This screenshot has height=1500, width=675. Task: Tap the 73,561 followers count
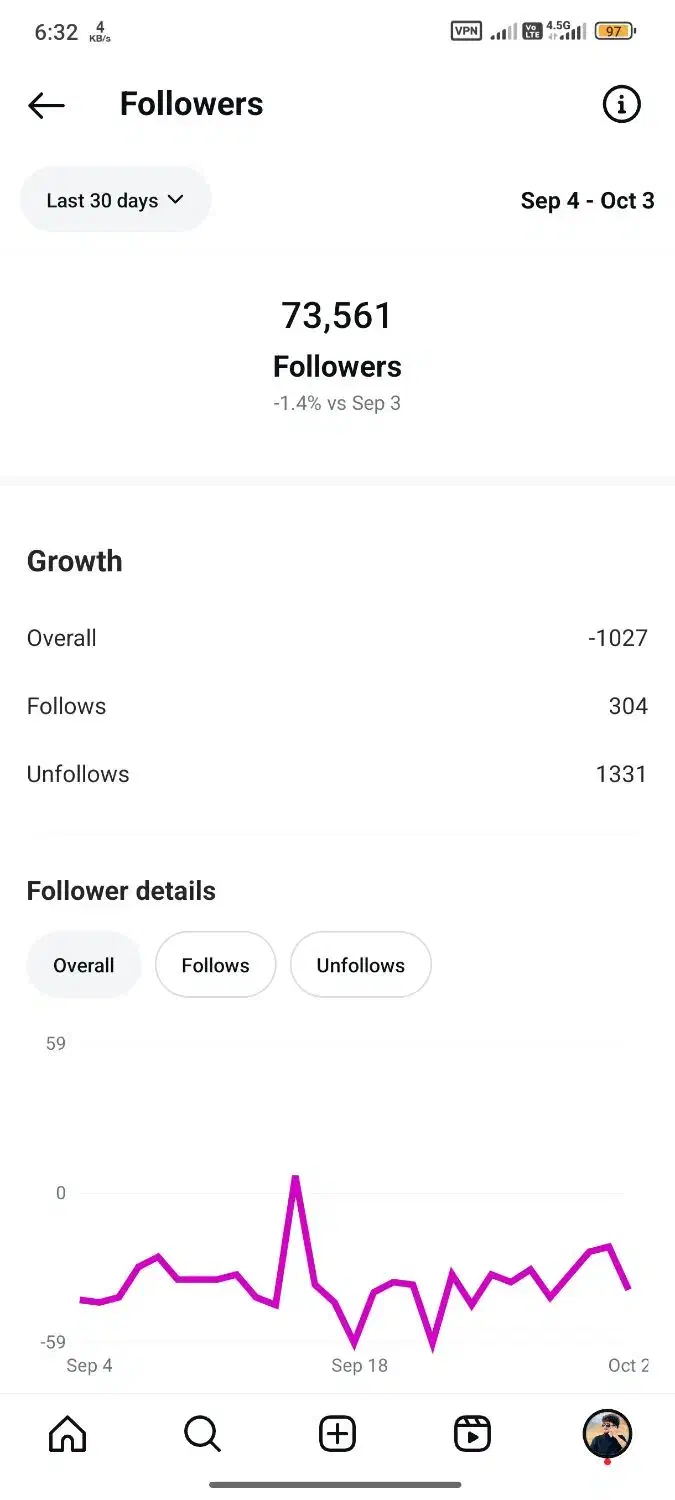point(337,316)
